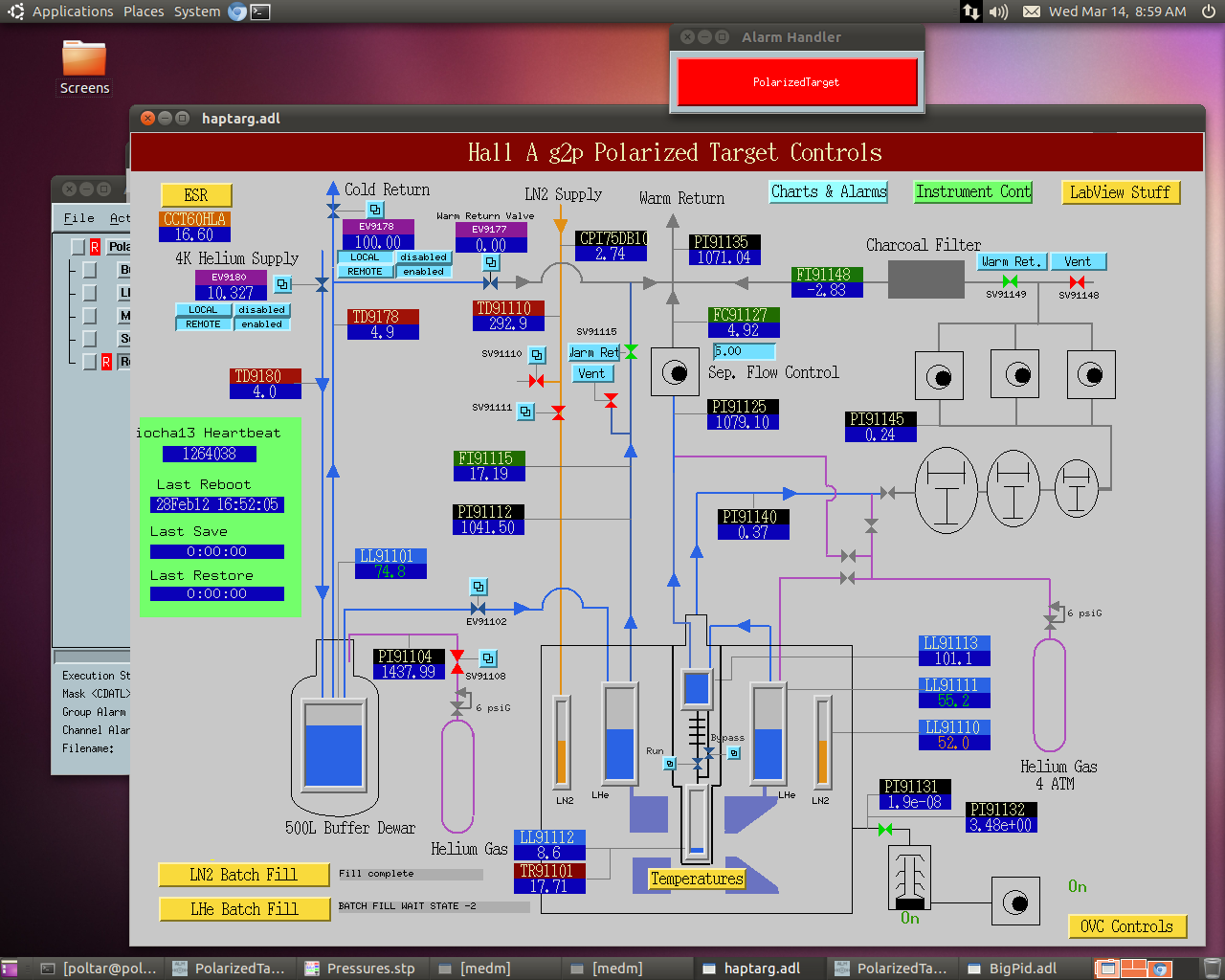
Task: Click the green SV91115 valve symbol
Action: 631,352
